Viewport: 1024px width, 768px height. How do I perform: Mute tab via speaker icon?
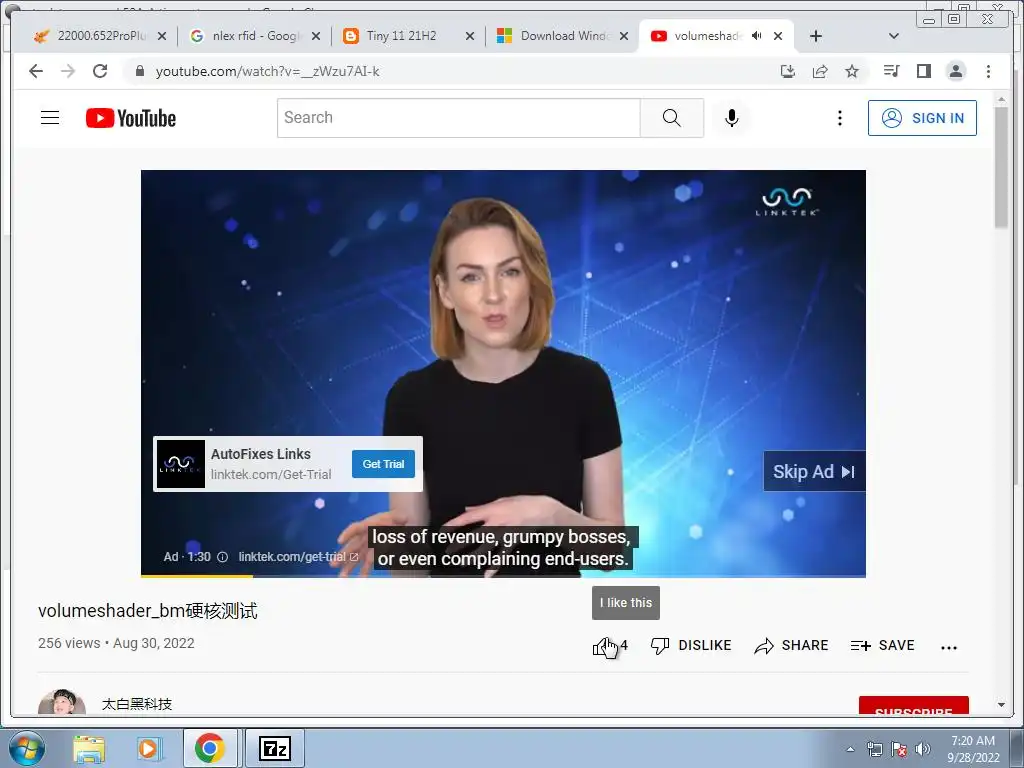(x=756, y=36)
